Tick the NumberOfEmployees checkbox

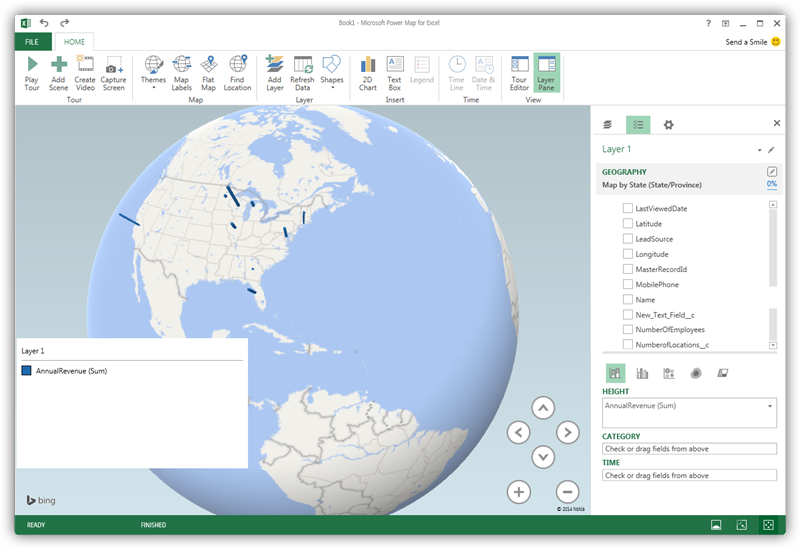pyautogui.click(x=628, y=329)
